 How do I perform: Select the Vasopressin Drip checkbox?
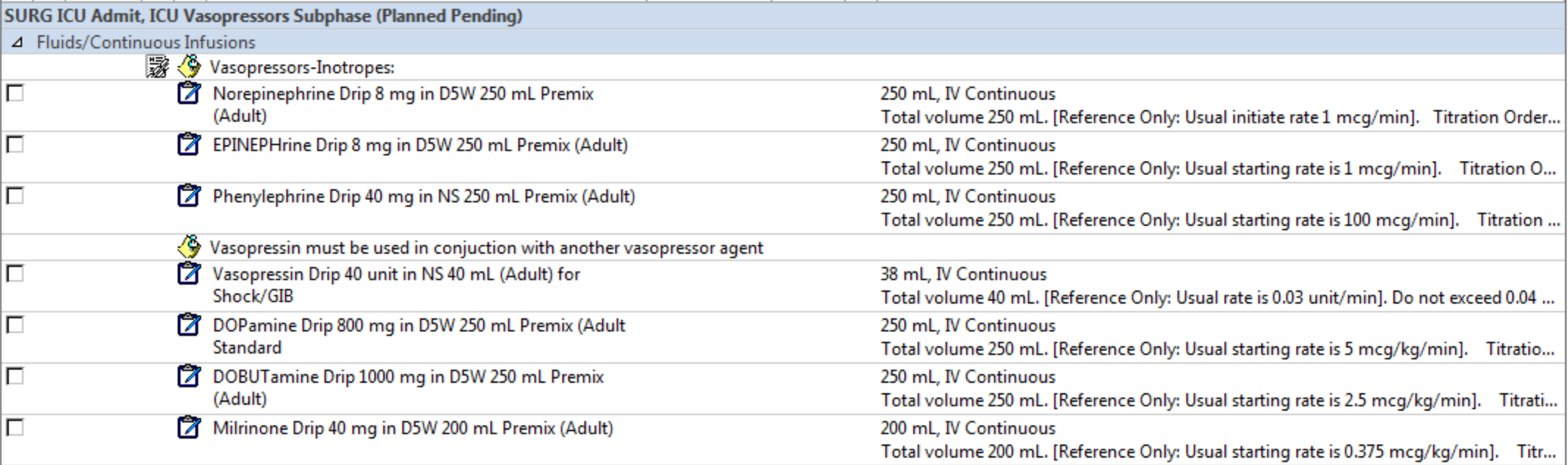click(x=15, y=274)
